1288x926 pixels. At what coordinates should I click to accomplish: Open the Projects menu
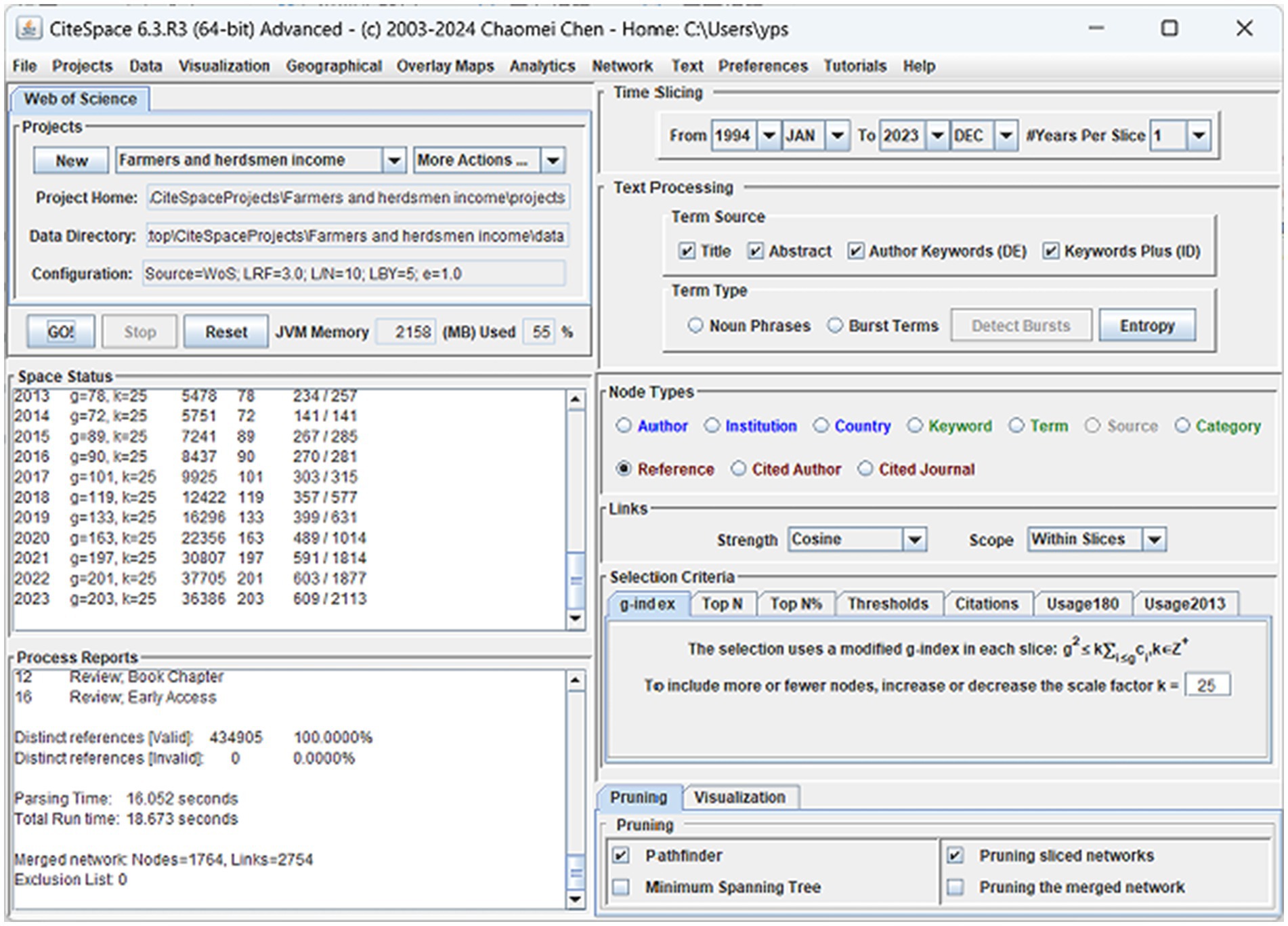[83, 66]
